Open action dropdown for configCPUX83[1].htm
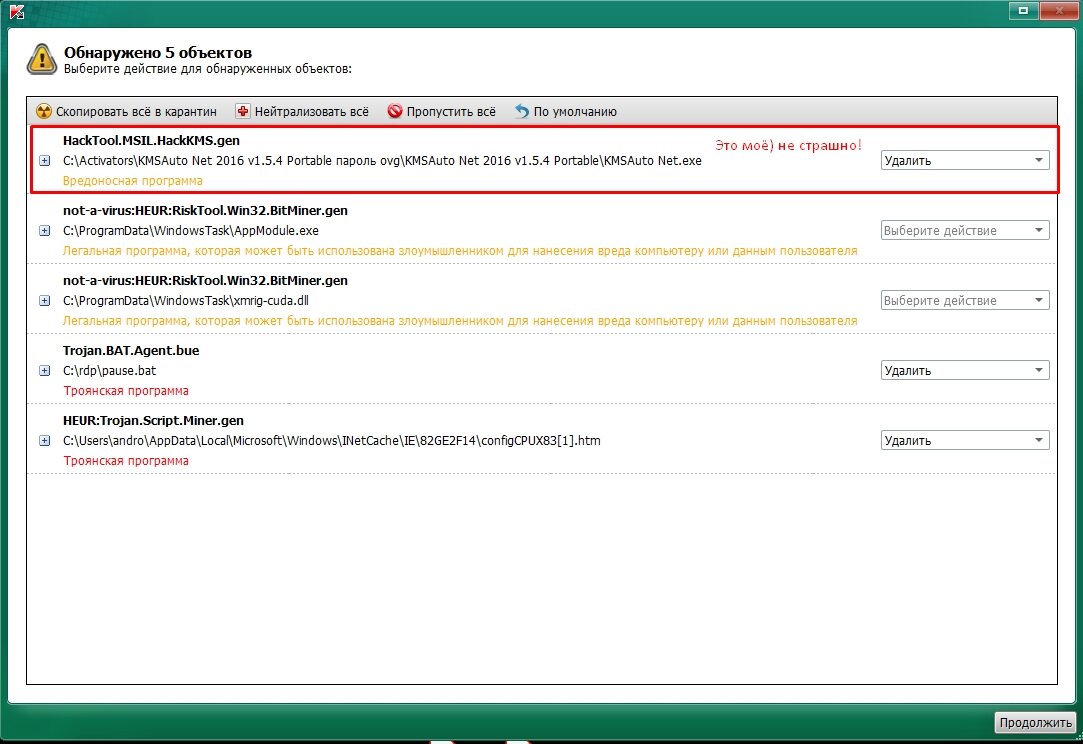1083x744 pixels. coord(965,440)
